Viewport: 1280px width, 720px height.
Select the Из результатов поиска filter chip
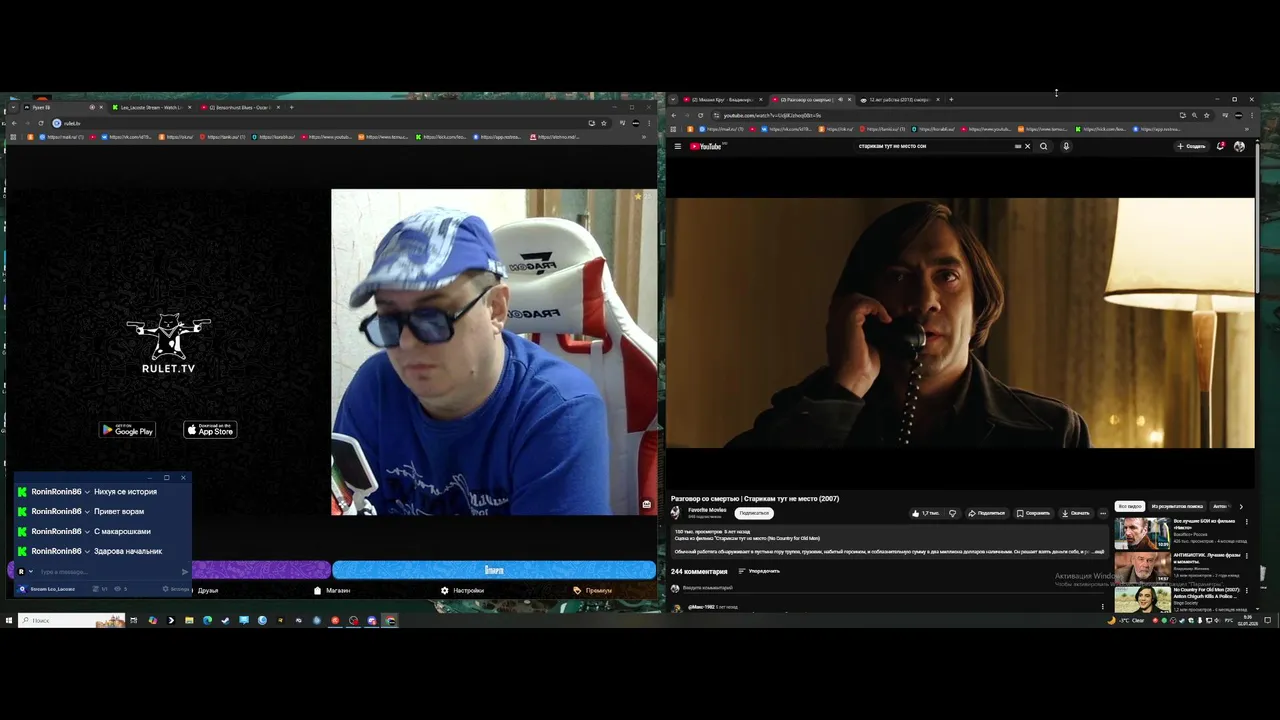pyautogui.click(x=1177, y=506)
